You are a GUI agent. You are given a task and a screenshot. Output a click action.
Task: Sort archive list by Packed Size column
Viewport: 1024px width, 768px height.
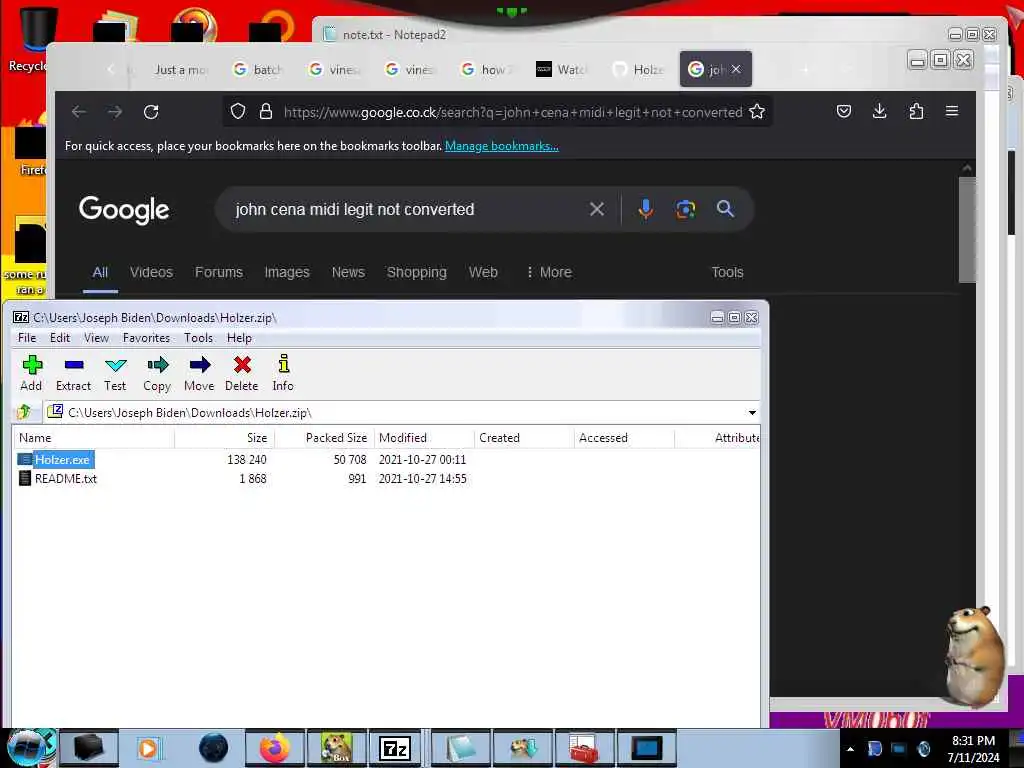325,438
